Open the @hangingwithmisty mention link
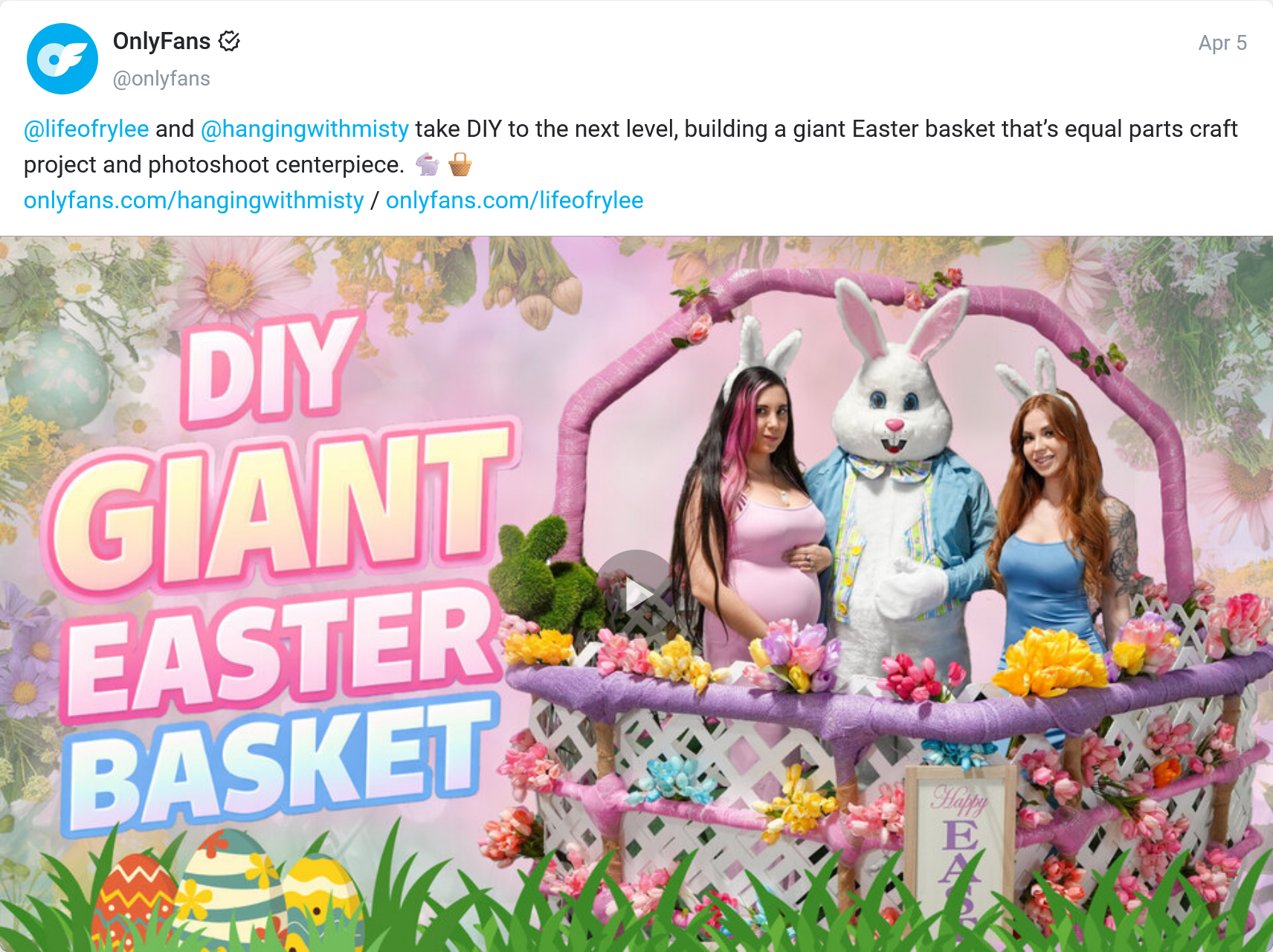Image resolution: width=1273 pixels, height=952 pixels. pyautogui.click(x=305, y=129)
